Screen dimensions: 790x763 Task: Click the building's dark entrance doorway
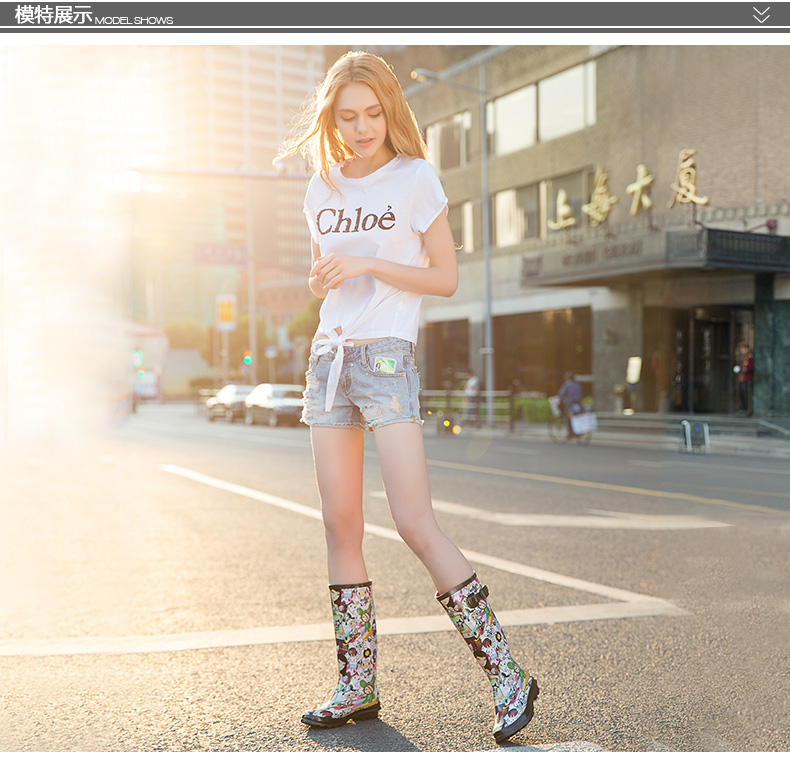(711, 360)
